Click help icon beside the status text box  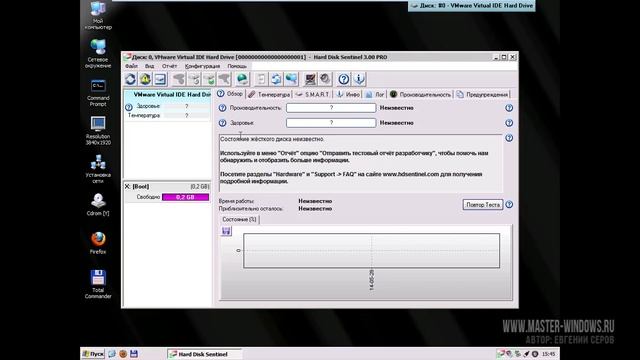pyautogui.click(x=509, y=138)
